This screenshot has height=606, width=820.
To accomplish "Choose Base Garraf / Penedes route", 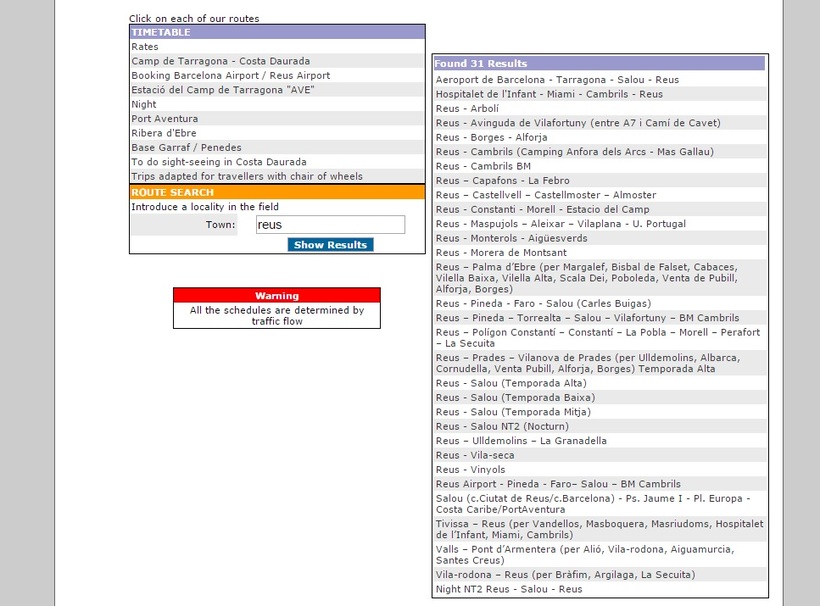I will click(x=186, y=147).
